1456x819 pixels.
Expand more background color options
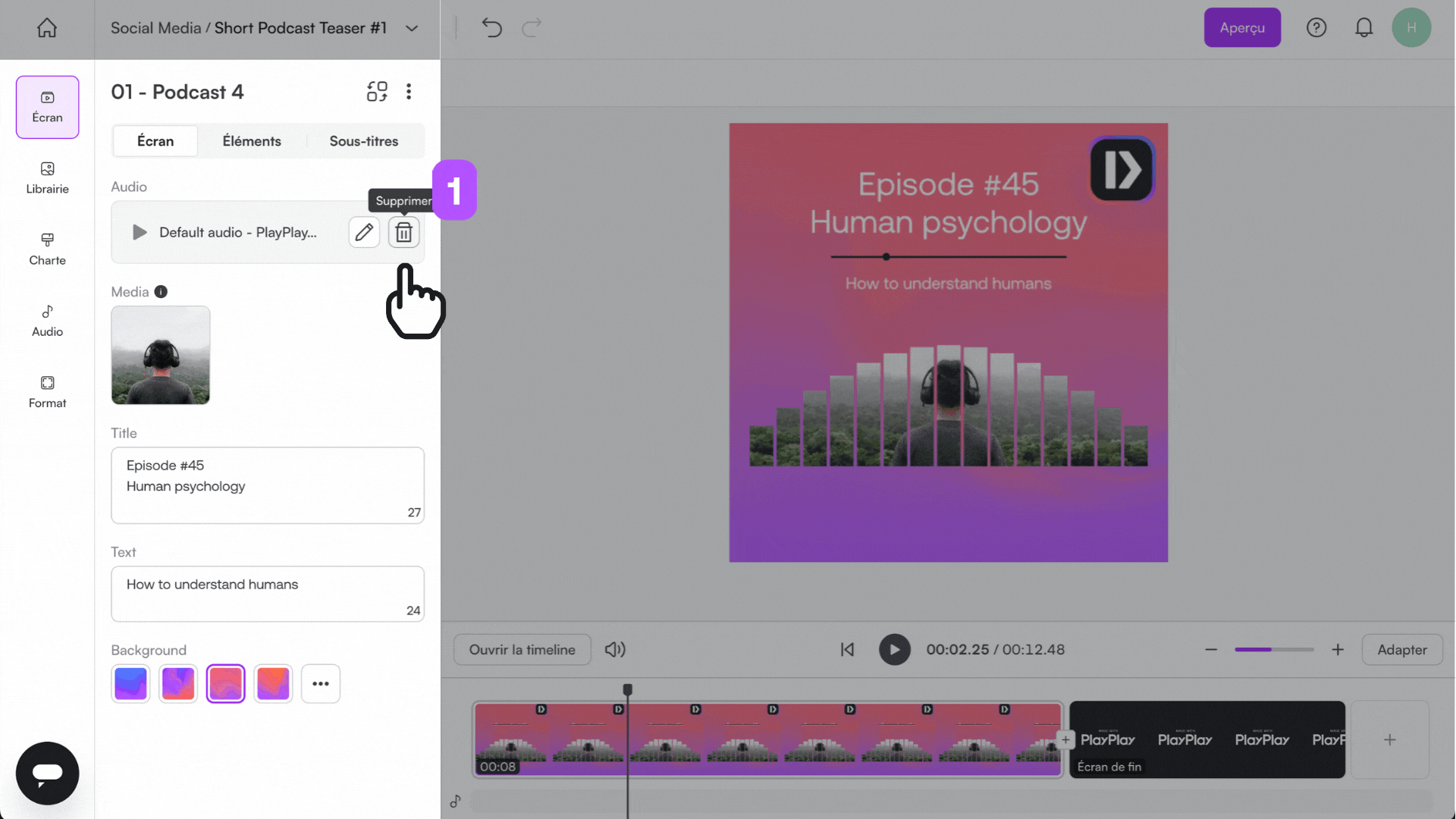[321, 683]
